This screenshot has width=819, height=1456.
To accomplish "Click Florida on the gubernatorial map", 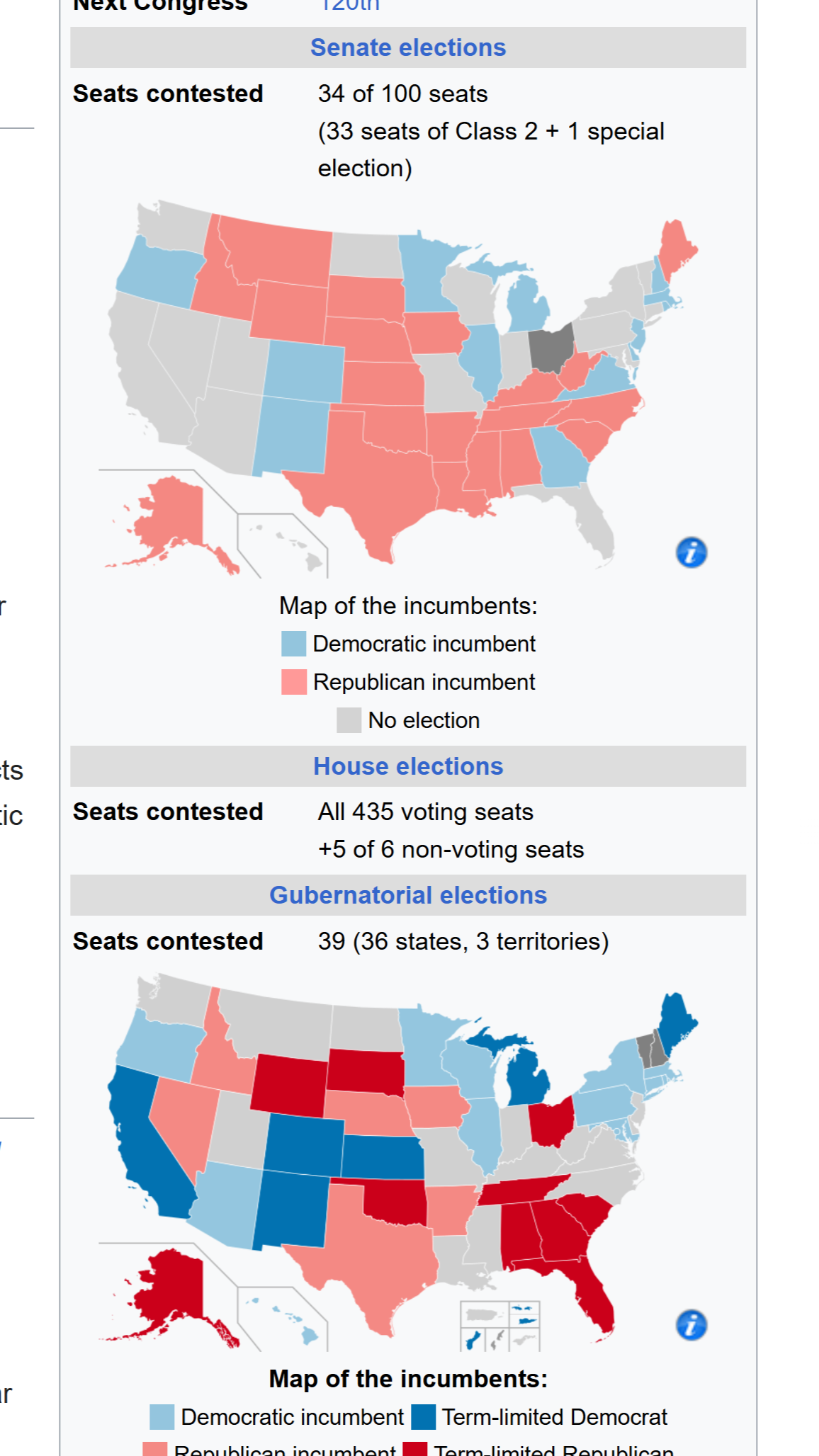I will 588,1282.
